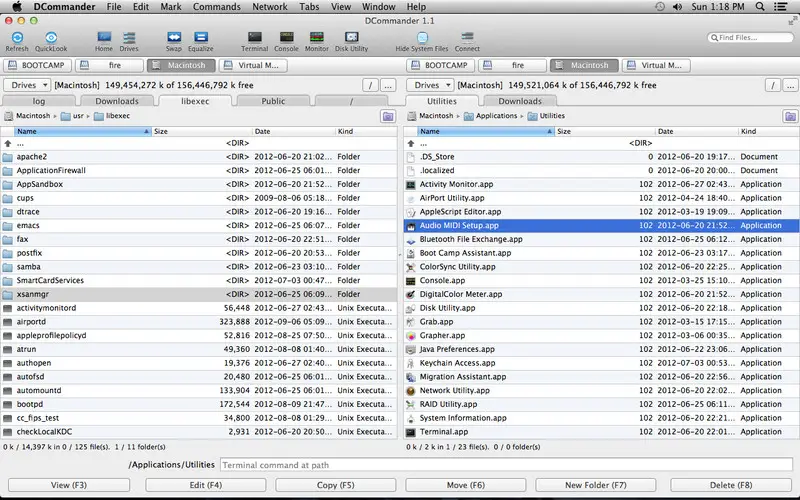This screenshot has height=500, width=800.
Task: Select left panel BOOTCAMP drive button
Action: 38,65
